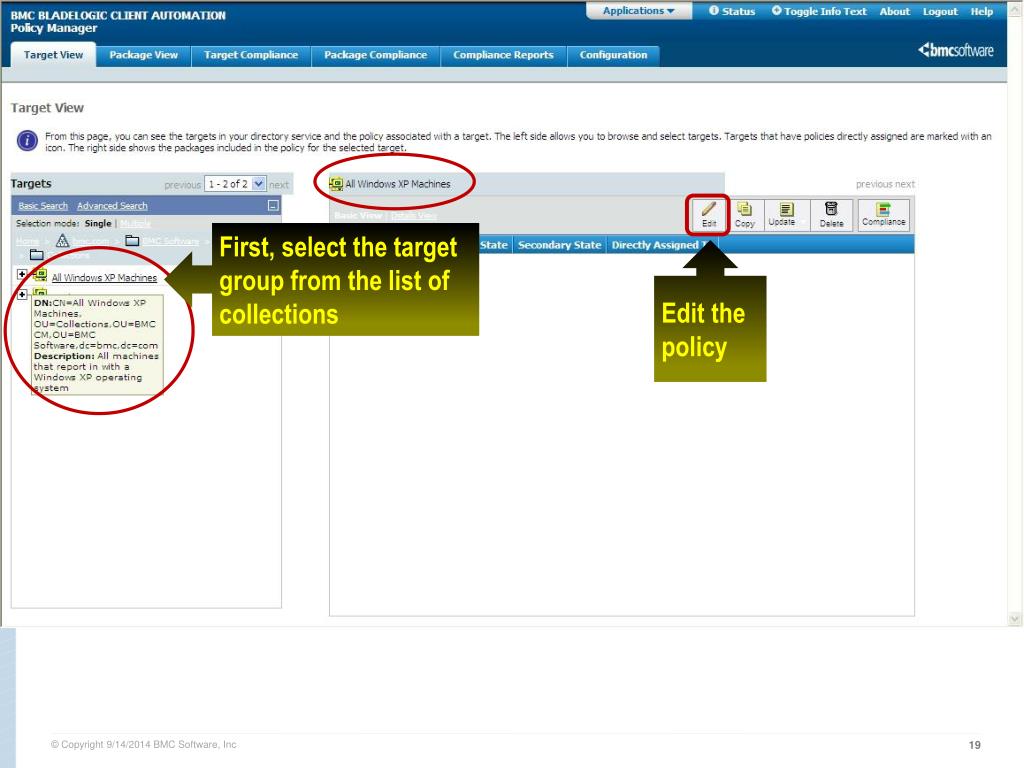Click the Compliance icon button

point(884,214)
